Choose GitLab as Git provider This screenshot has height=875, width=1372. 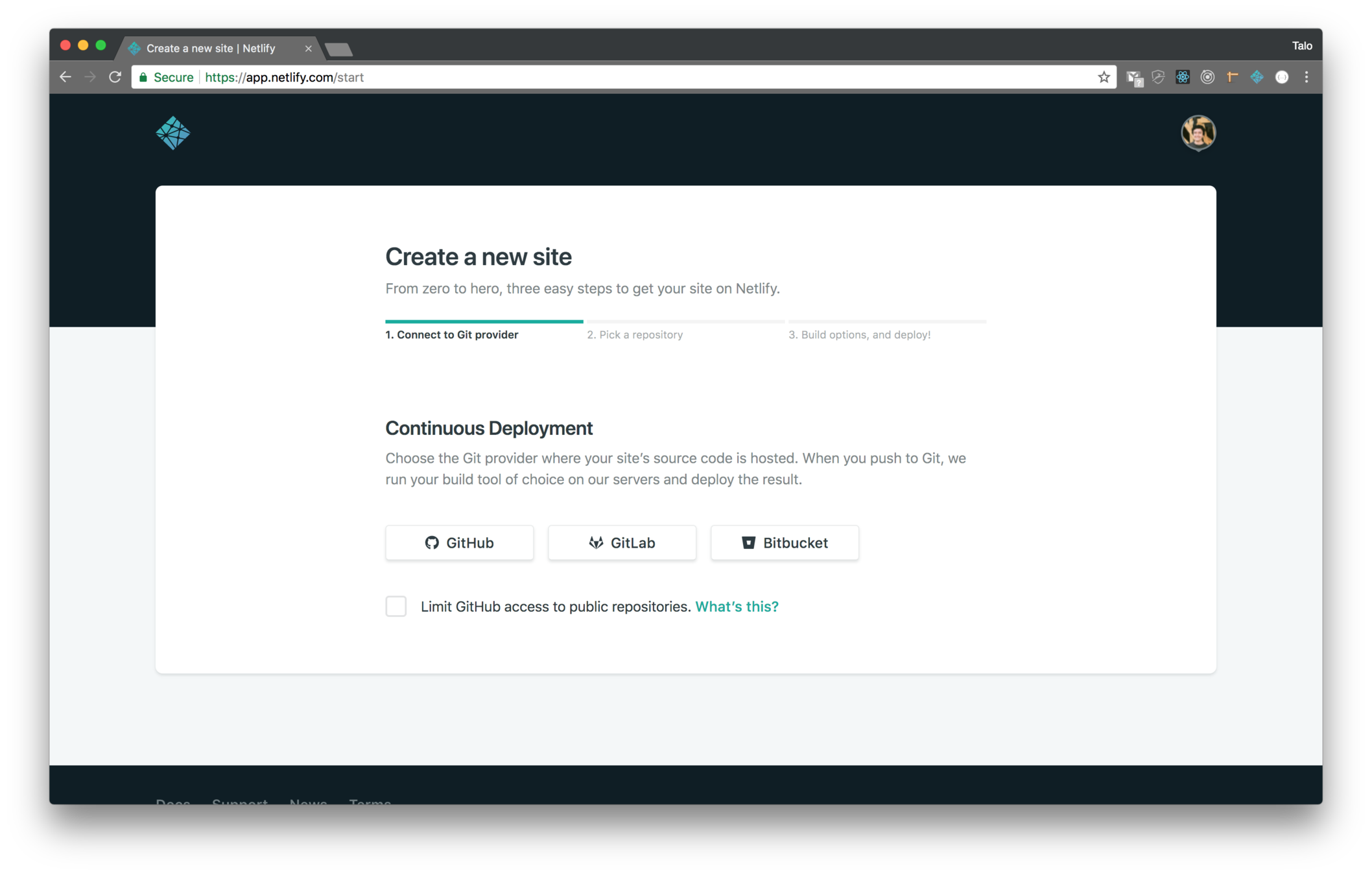click(622, 542)
